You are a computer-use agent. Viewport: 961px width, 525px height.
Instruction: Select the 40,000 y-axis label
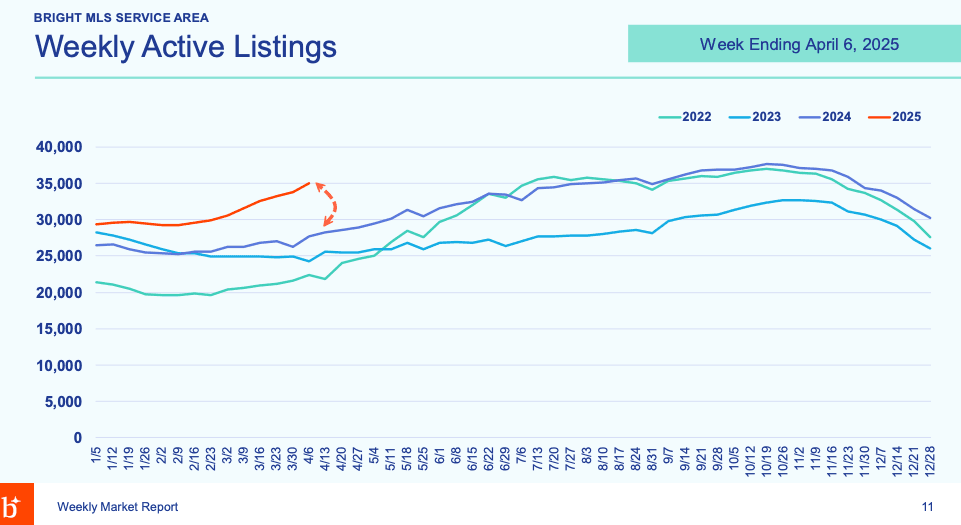59,147
